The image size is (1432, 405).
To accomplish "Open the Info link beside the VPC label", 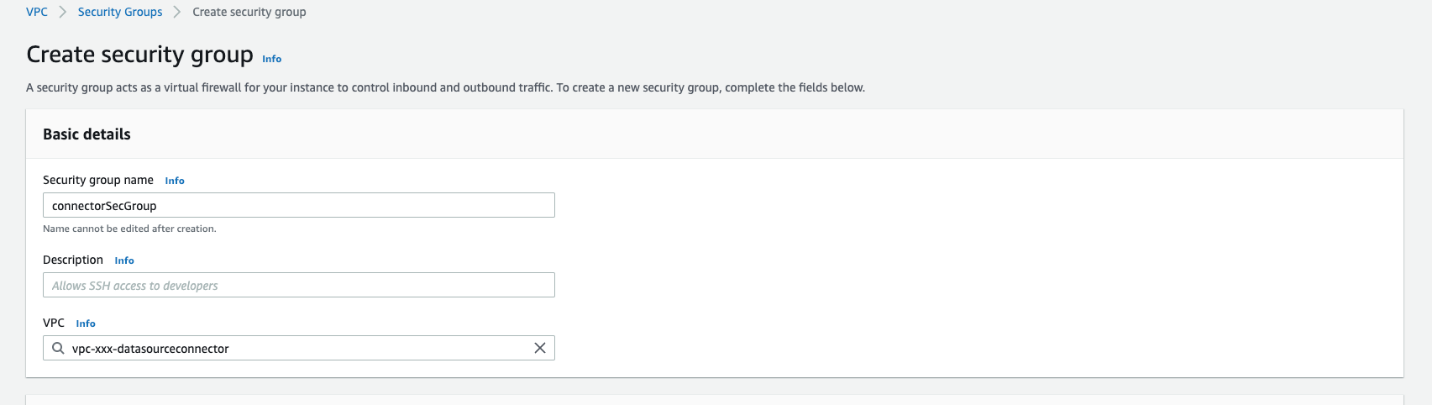I will 86,324.
